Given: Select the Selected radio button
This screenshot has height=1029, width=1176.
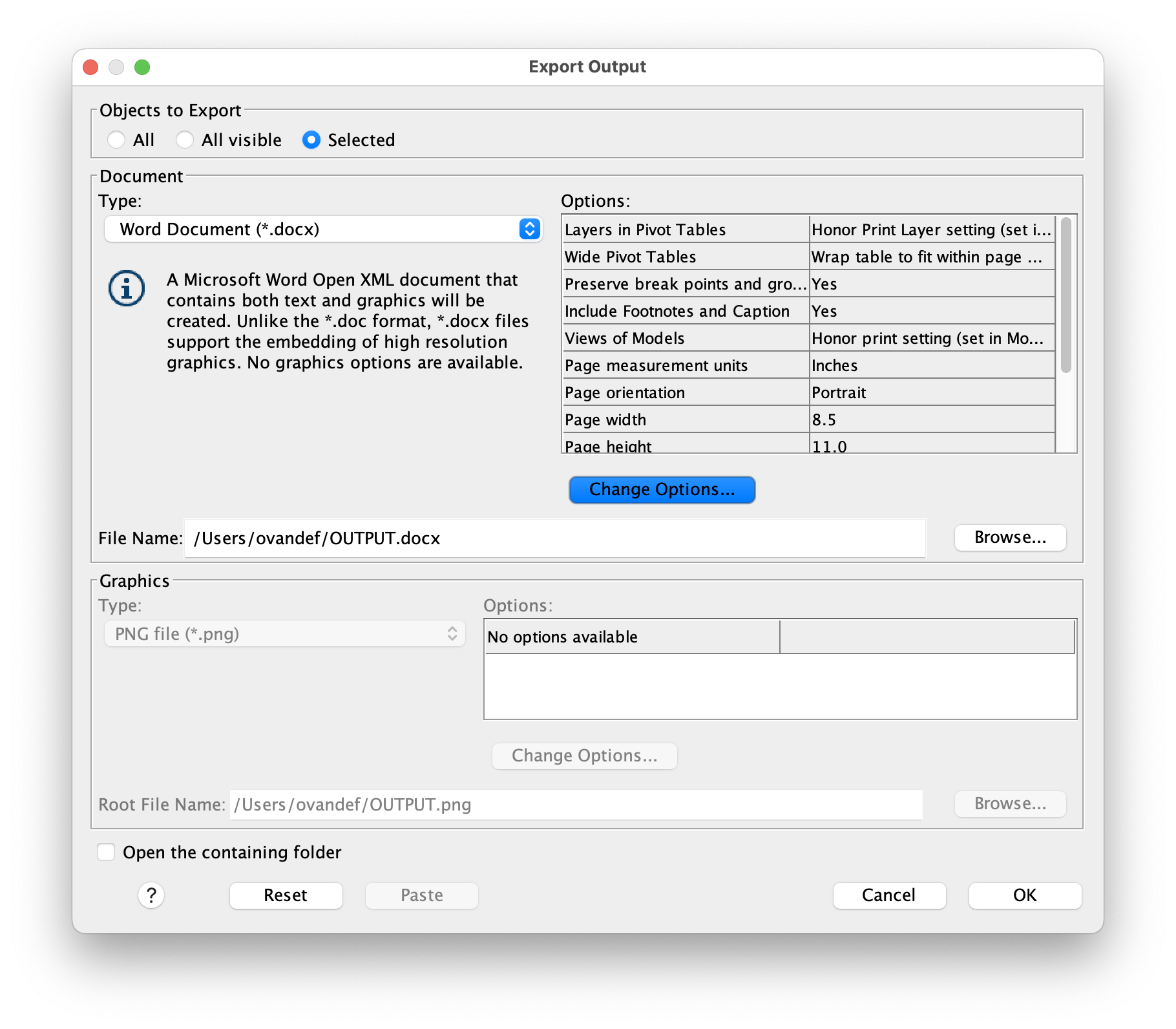Looking at the screenshot, I should pyautogui.click(x=311, y=140).
